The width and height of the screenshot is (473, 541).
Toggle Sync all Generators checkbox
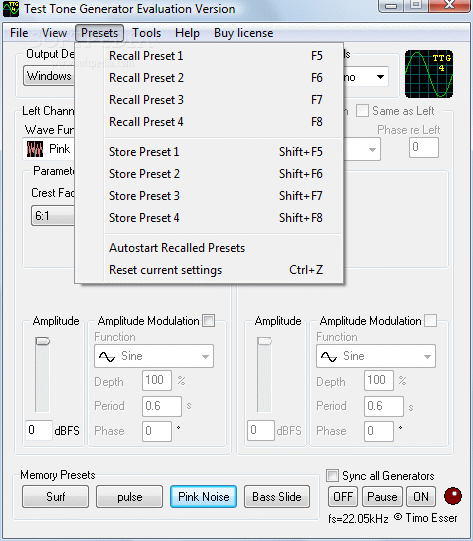coord(333,475)
